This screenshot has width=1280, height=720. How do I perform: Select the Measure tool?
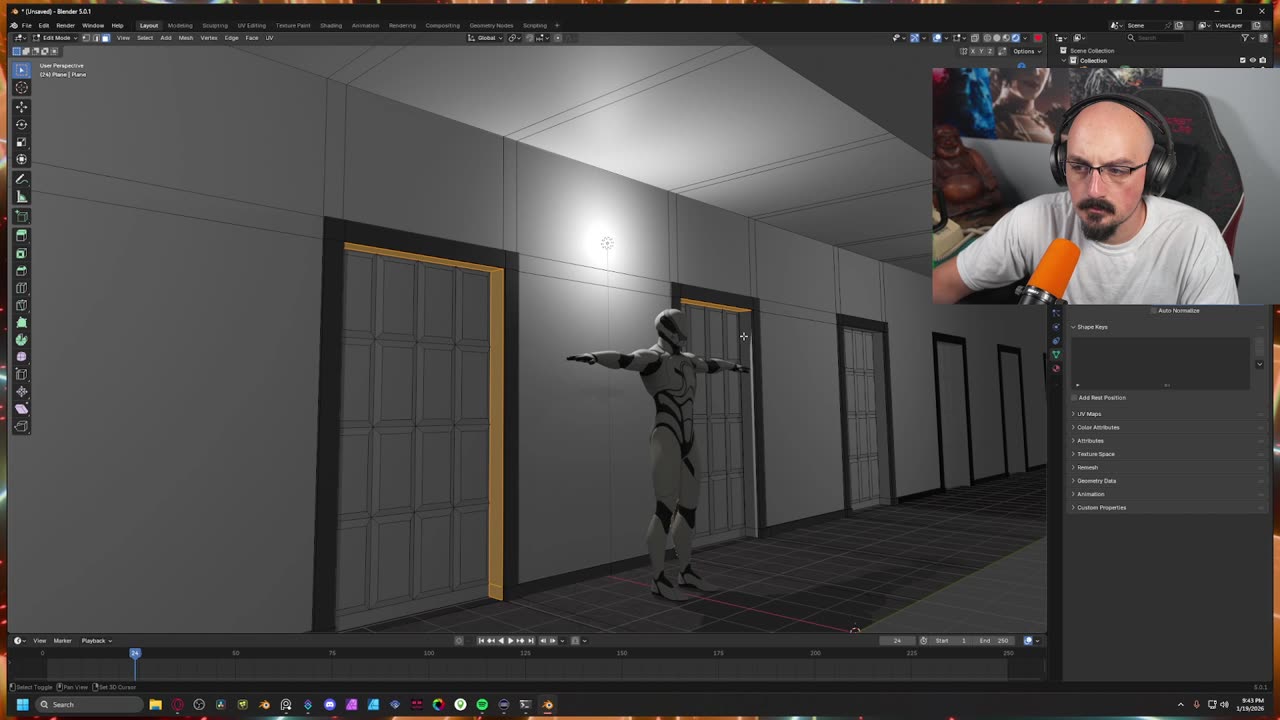pos(21,197)
